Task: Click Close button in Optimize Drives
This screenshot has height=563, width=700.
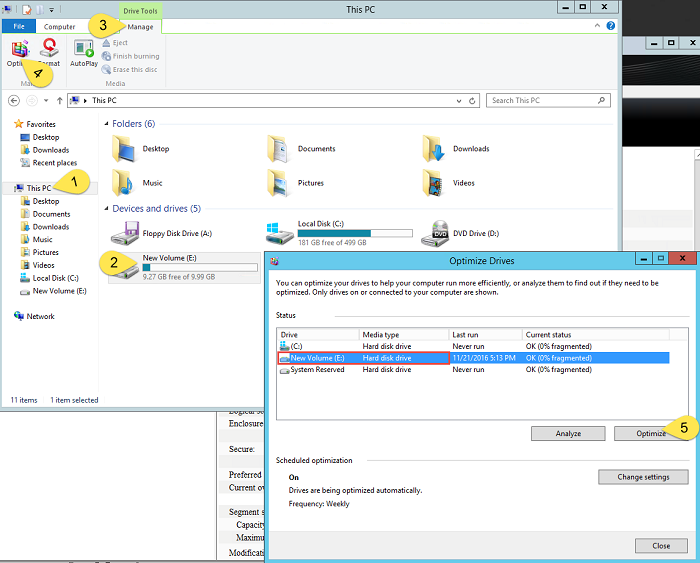Action: 661,546
